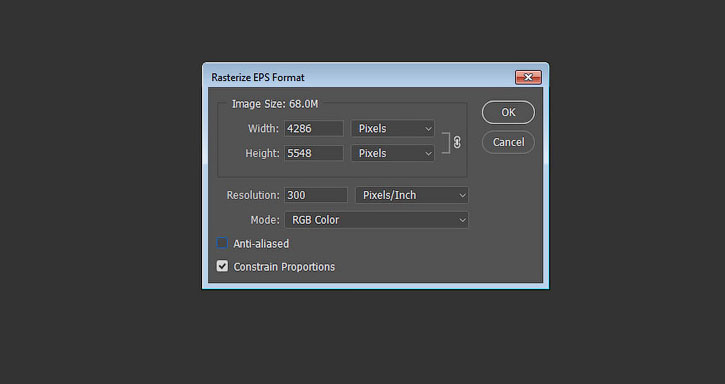This screenshot has width=725, height=384.
Task: Click the Width label
Action: pyautogui.click(x=263, y=129)
